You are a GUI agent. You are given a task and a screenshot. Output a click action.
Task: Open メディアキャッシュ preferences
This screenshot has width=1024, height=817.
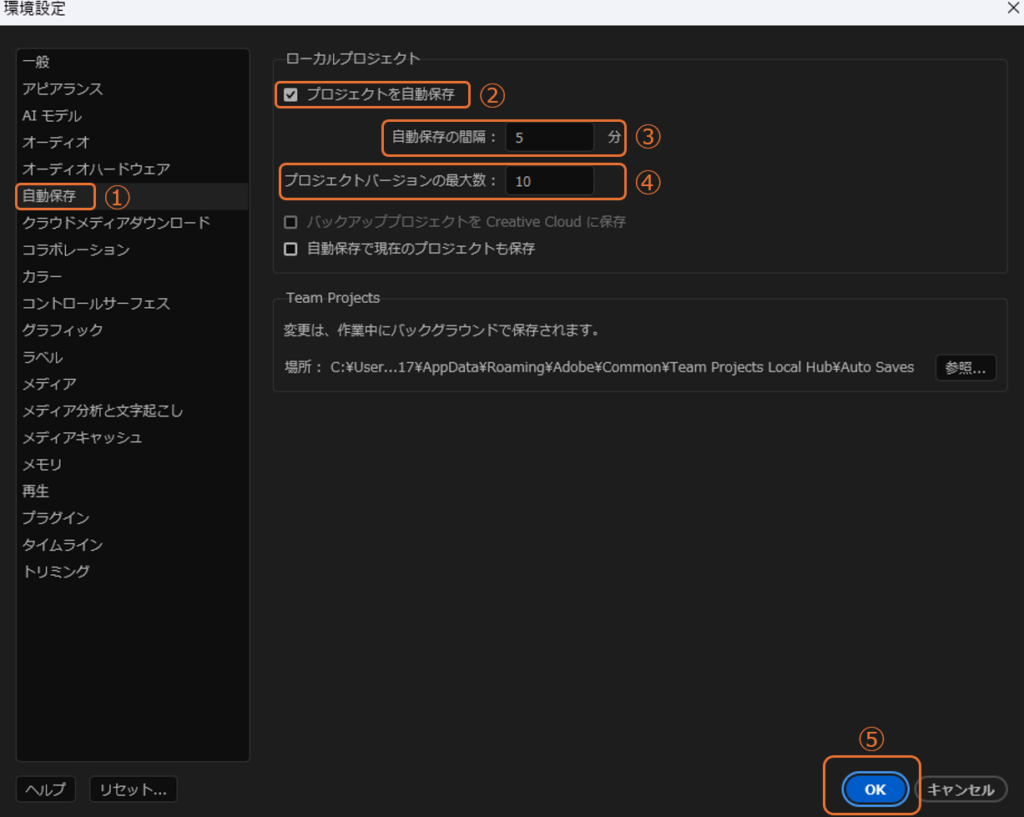pos(82,438)
